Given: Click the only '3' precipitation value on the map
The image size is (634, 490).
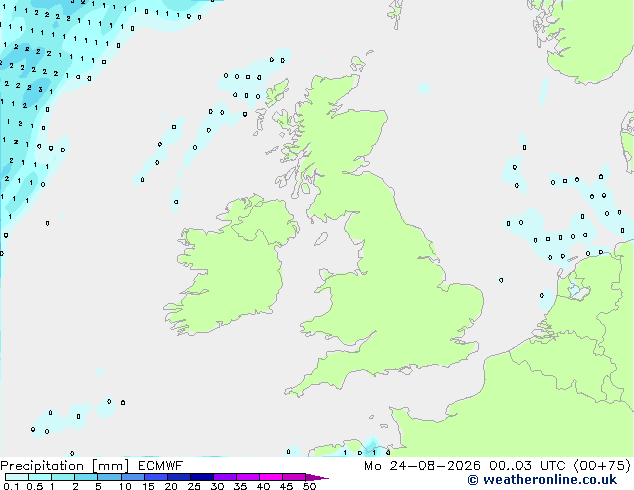Looking at the screenshot, I should pyautogui.click(x=40, y=89).
